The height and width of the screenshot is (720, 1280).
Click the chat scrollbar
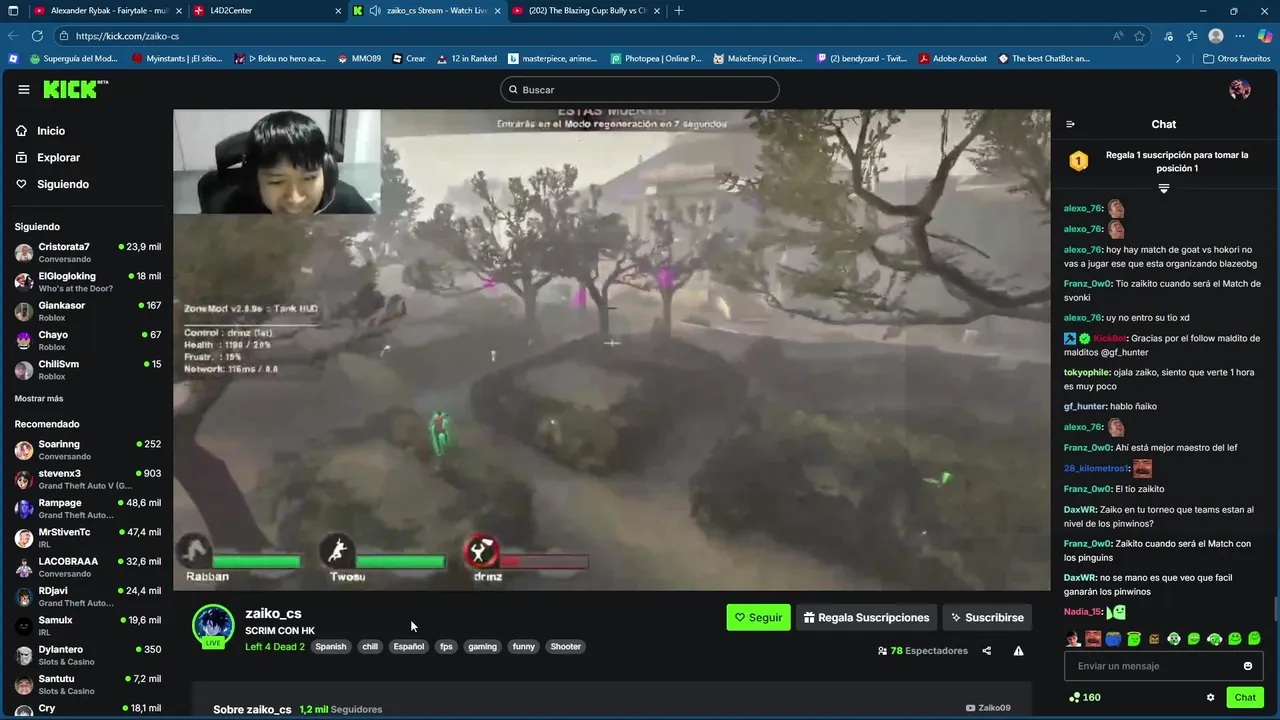pos(1275,607)
